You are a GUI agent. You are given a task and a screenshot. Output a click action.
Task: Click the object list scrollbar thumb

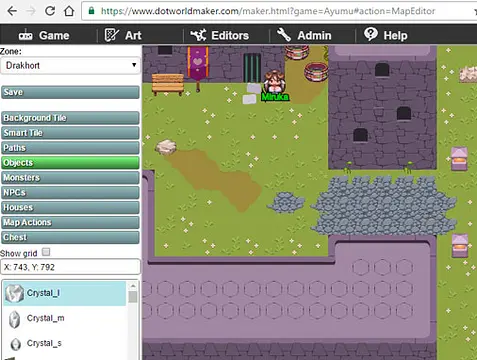[133, 297]
